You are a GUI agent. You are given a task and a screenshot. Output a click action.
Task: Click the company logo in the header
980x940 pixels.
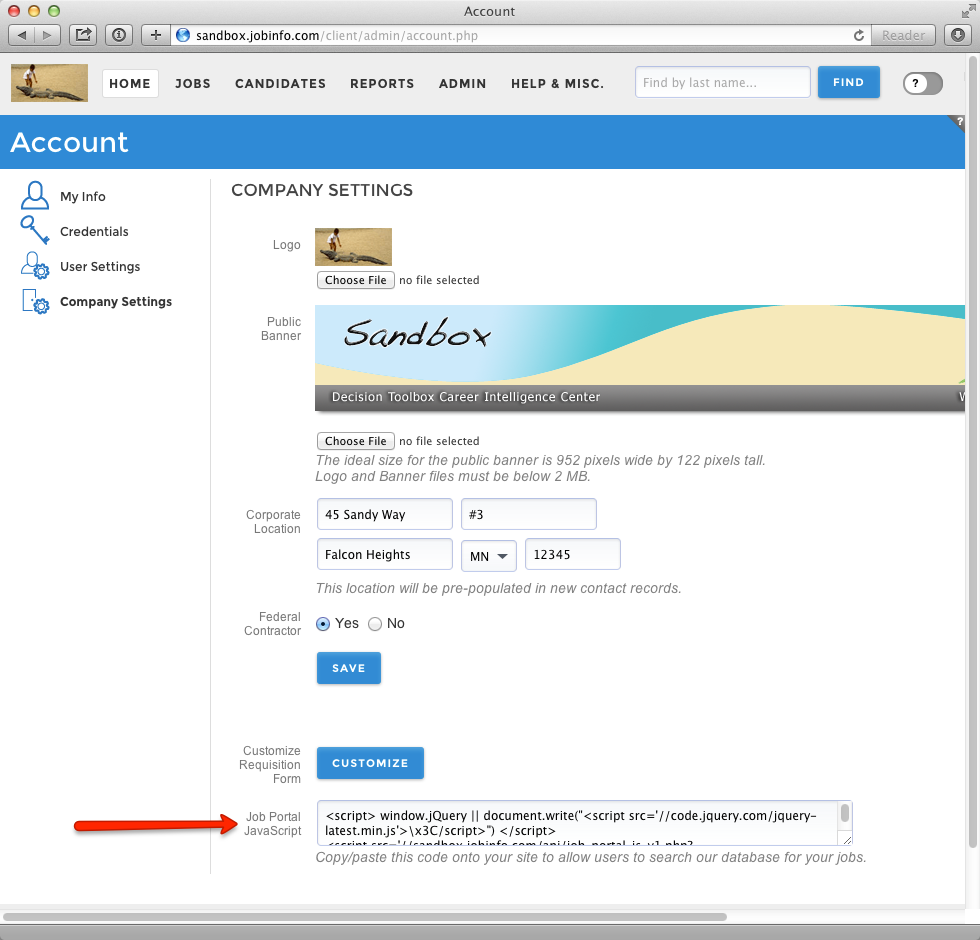coord(49,82)
